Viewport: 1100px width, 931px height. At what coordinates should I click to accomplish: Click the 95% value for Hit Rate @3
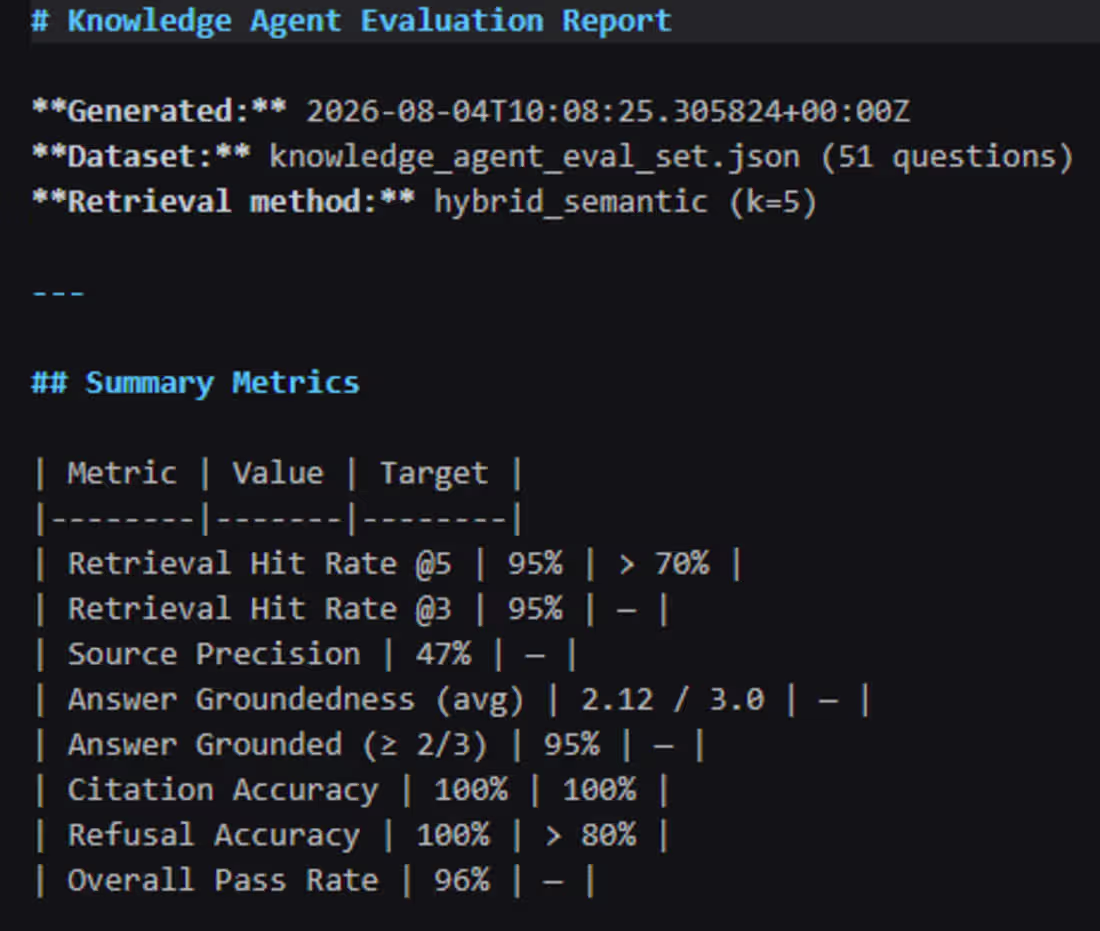coord(535,609)
